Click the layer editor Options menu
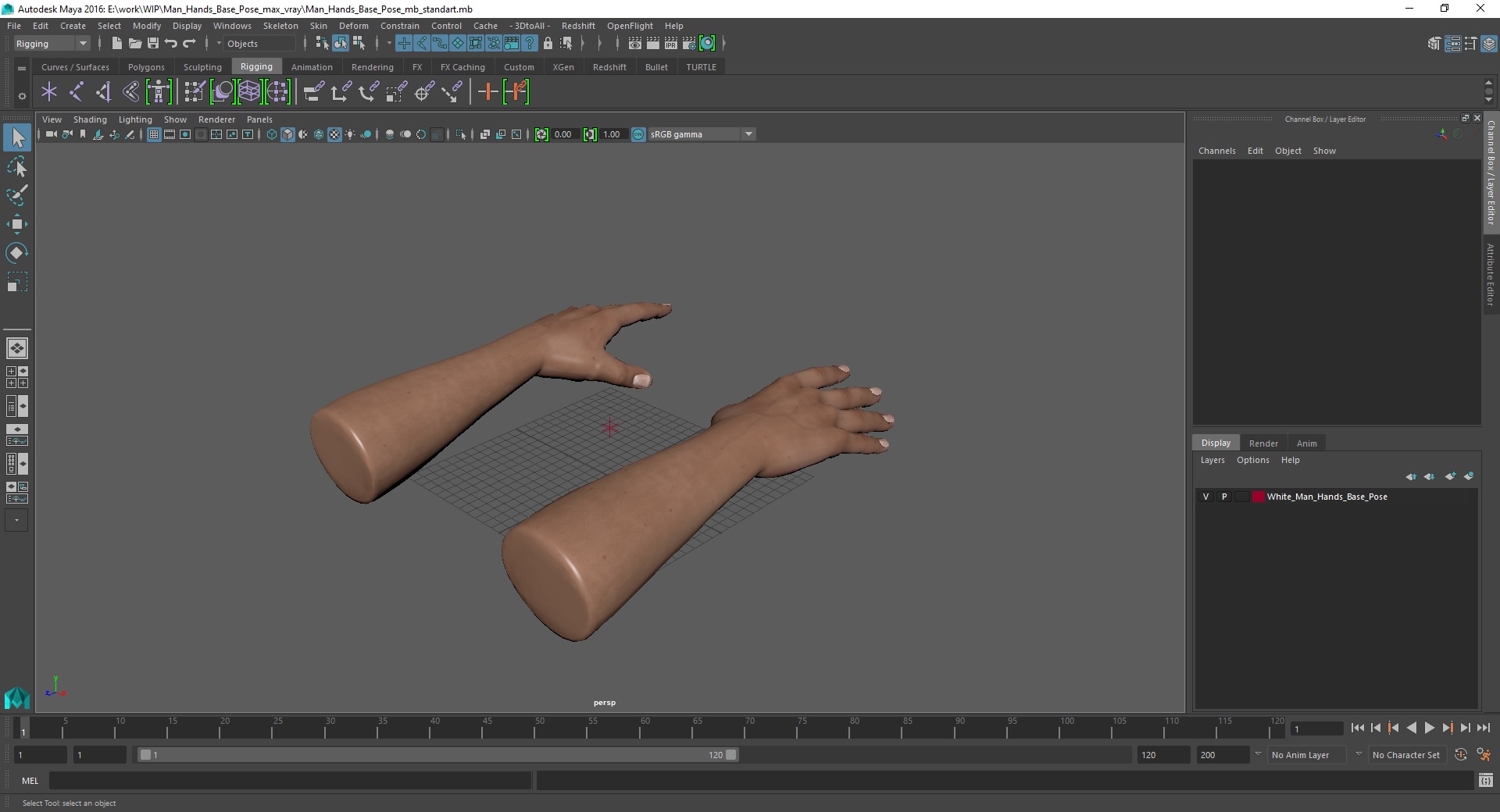 [x=1252, y=460]
